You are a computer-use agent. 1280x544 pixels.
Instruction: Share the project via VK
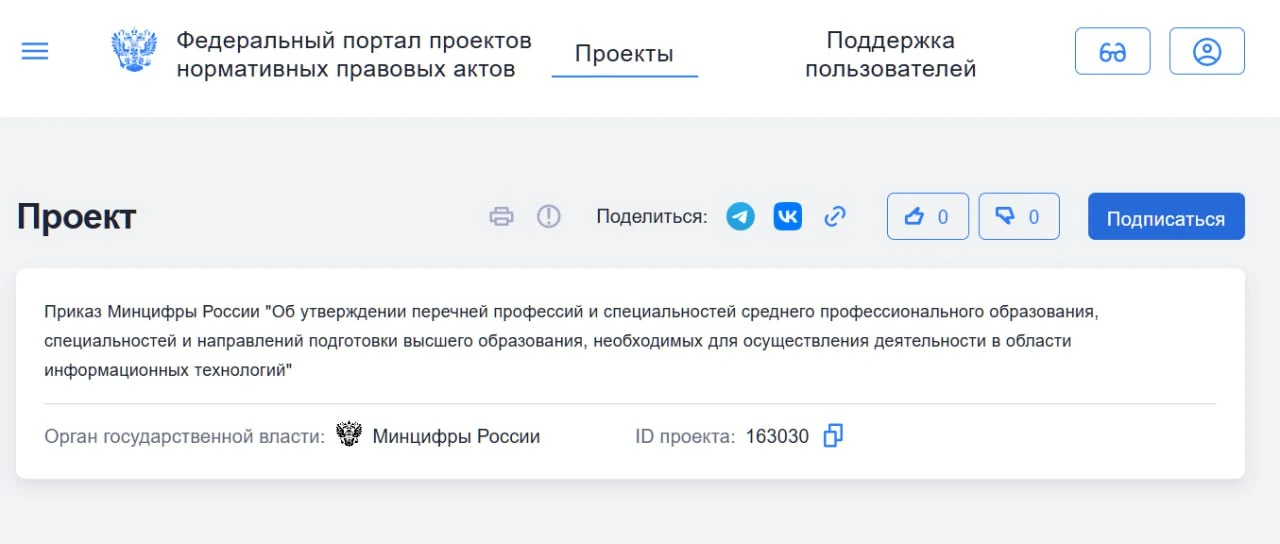coord(787,217)
